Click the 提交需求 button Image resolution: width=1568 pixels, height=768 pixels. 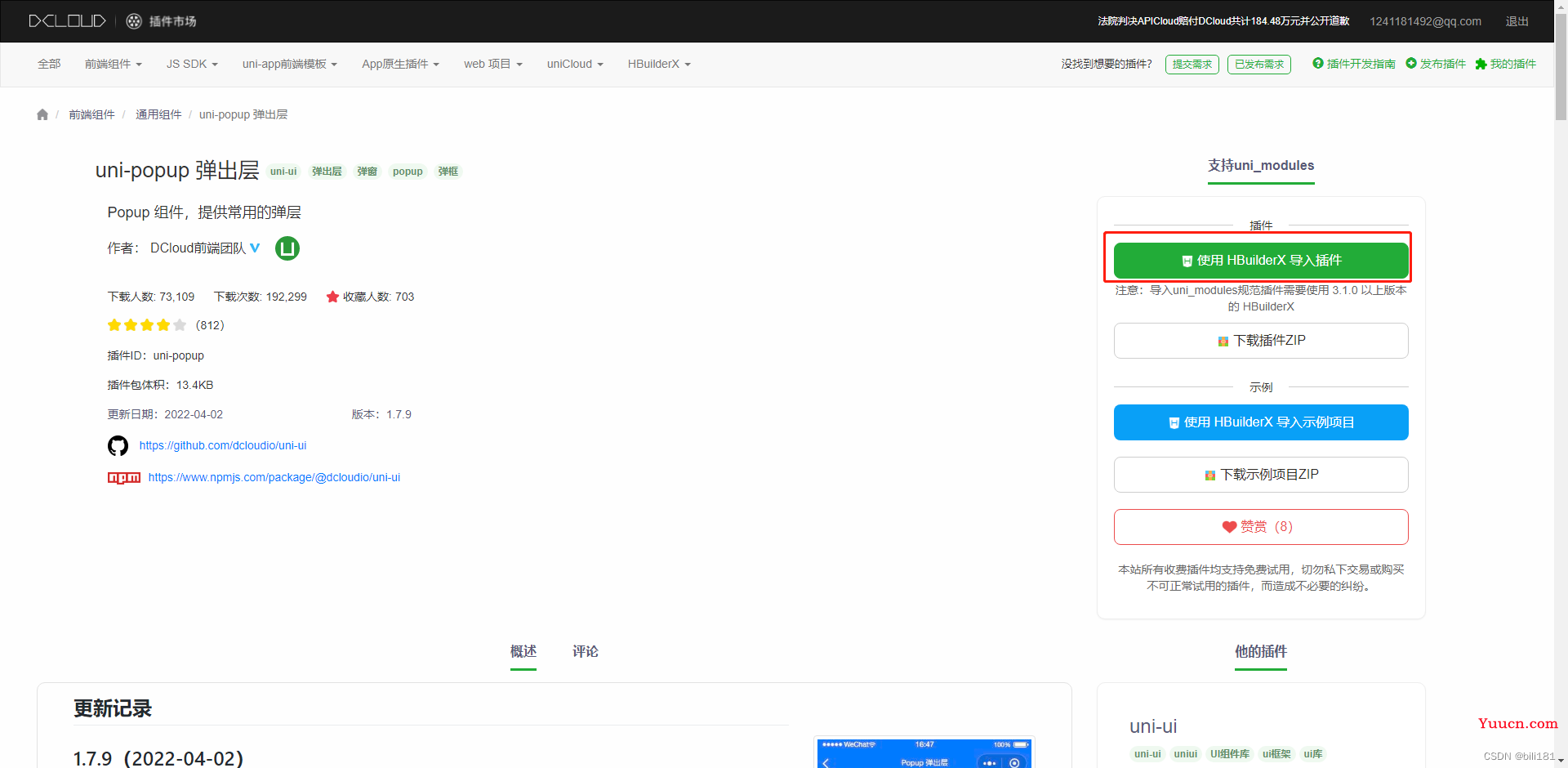pos(1192,65)
